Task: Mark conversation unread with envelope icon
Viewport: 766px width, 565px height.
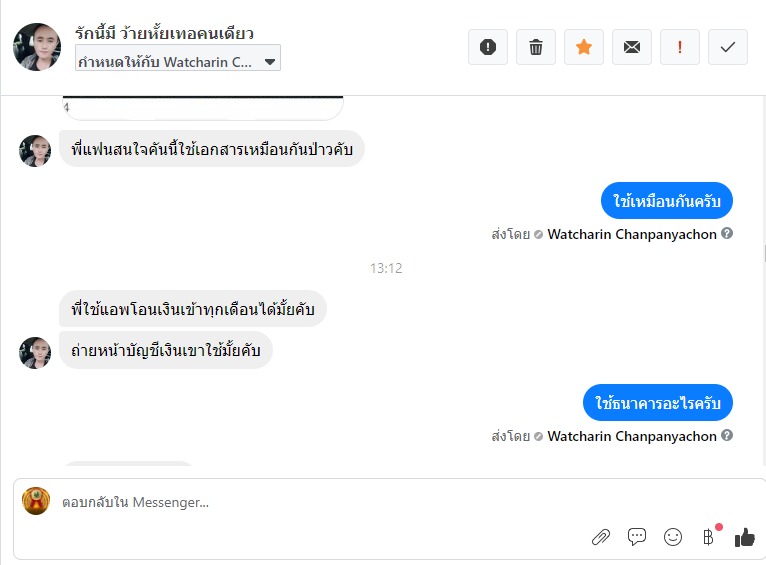Action: (632, 47)
